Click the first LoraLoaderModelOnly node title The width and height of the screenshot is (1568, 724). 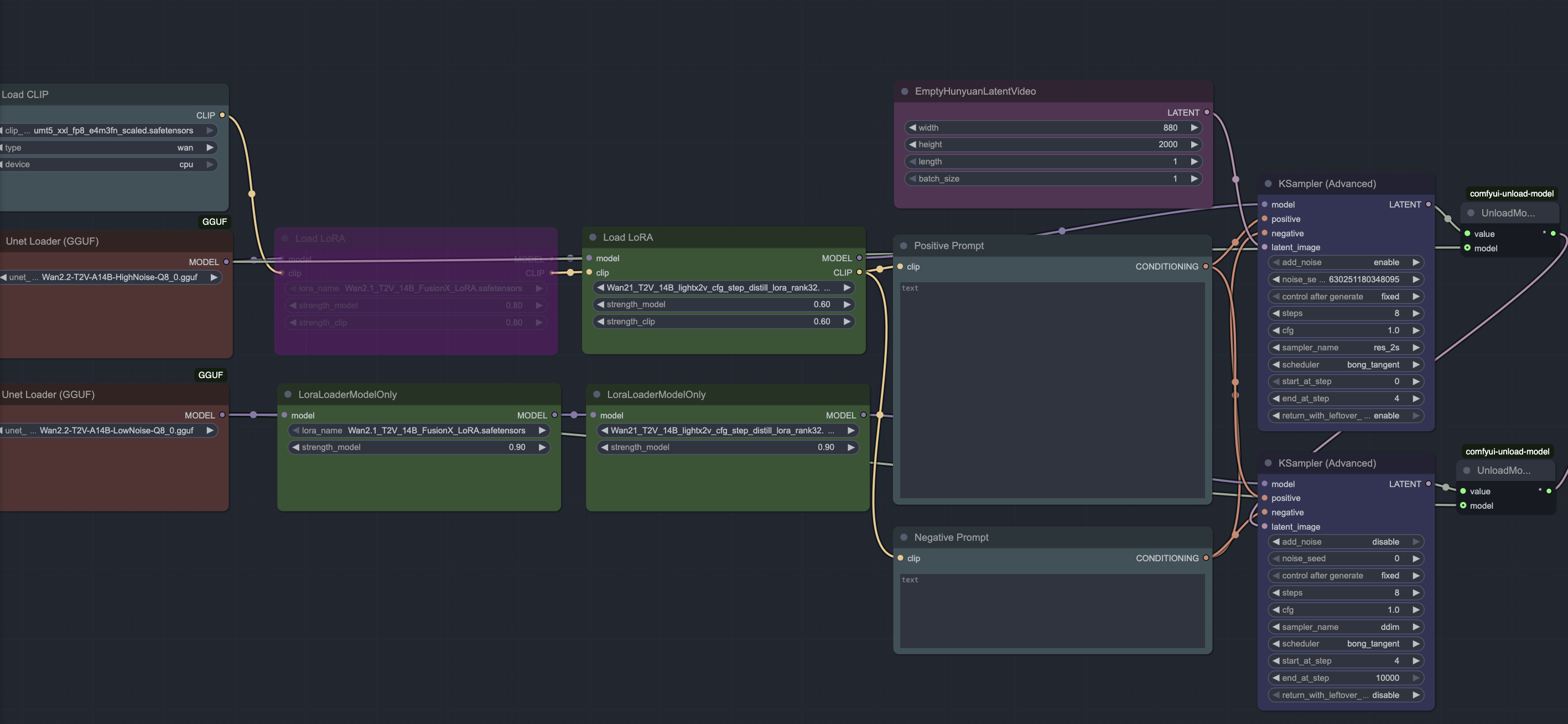[347, 395]
